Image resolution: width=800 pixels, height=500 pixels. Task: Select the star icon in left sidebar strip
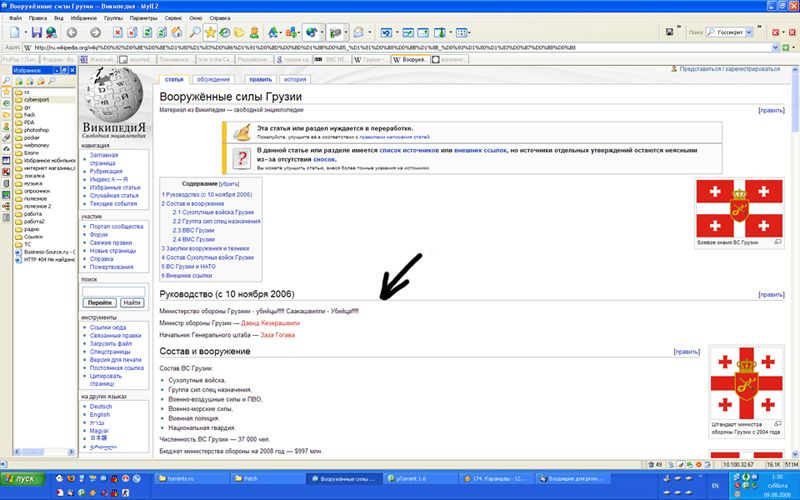[x=6, y=92]
